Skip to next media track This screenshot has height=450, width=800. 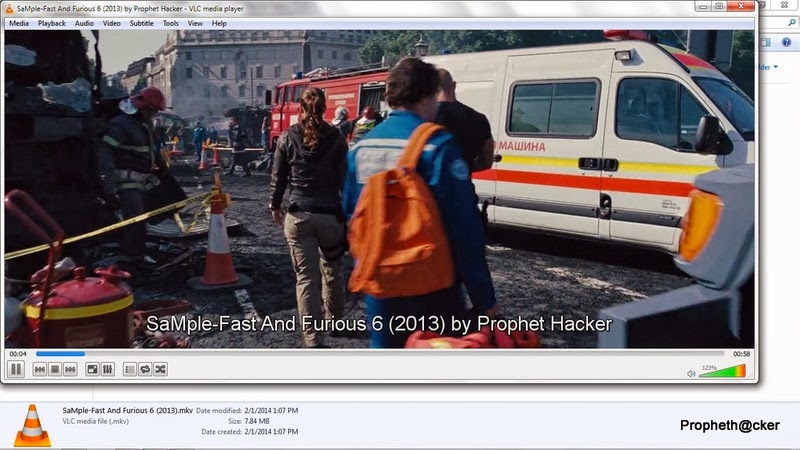pyautogui.click(x=70, y=369)
